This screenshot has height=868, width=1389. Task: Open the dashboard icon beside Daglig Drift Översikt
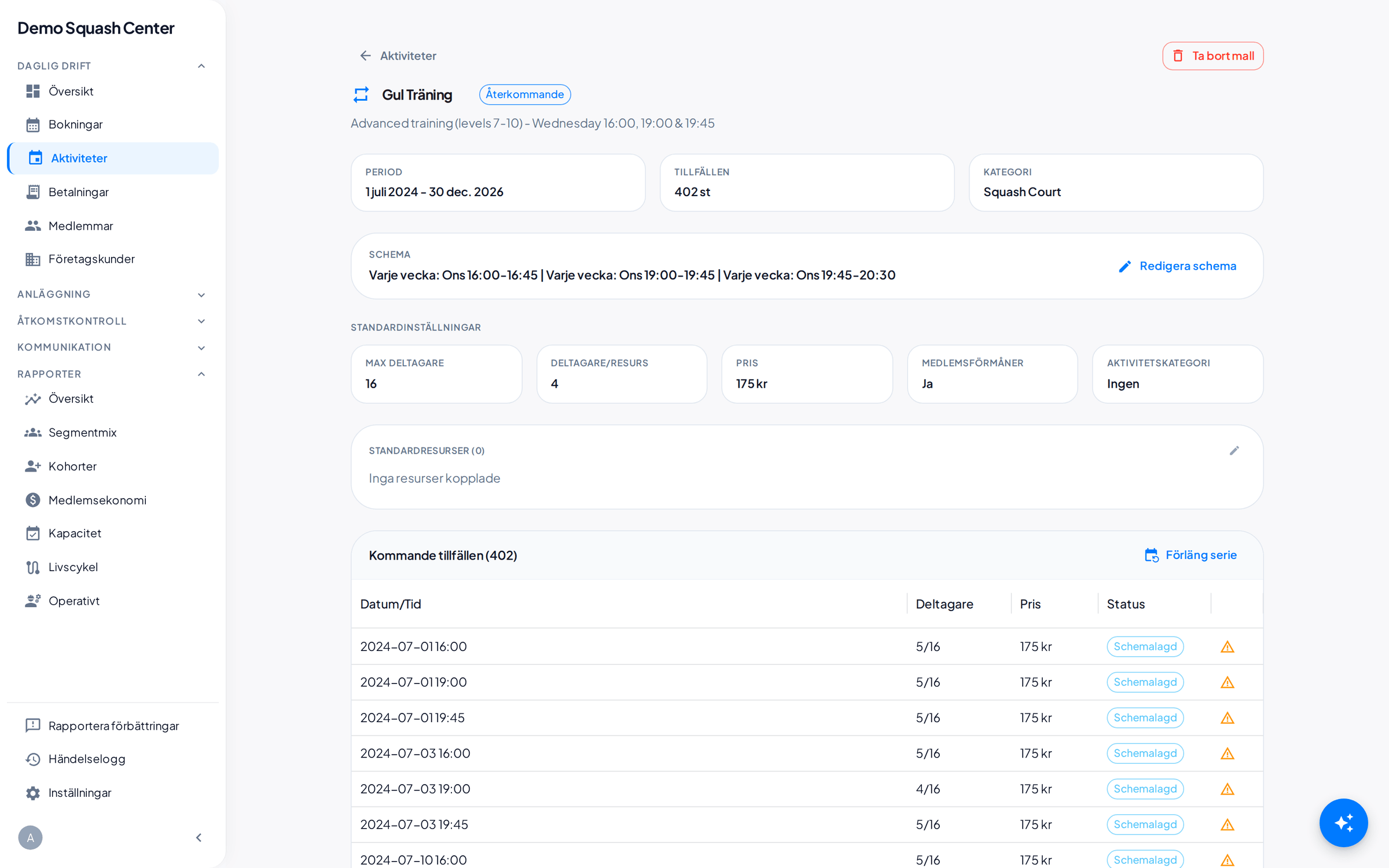(x=33, y=91)
